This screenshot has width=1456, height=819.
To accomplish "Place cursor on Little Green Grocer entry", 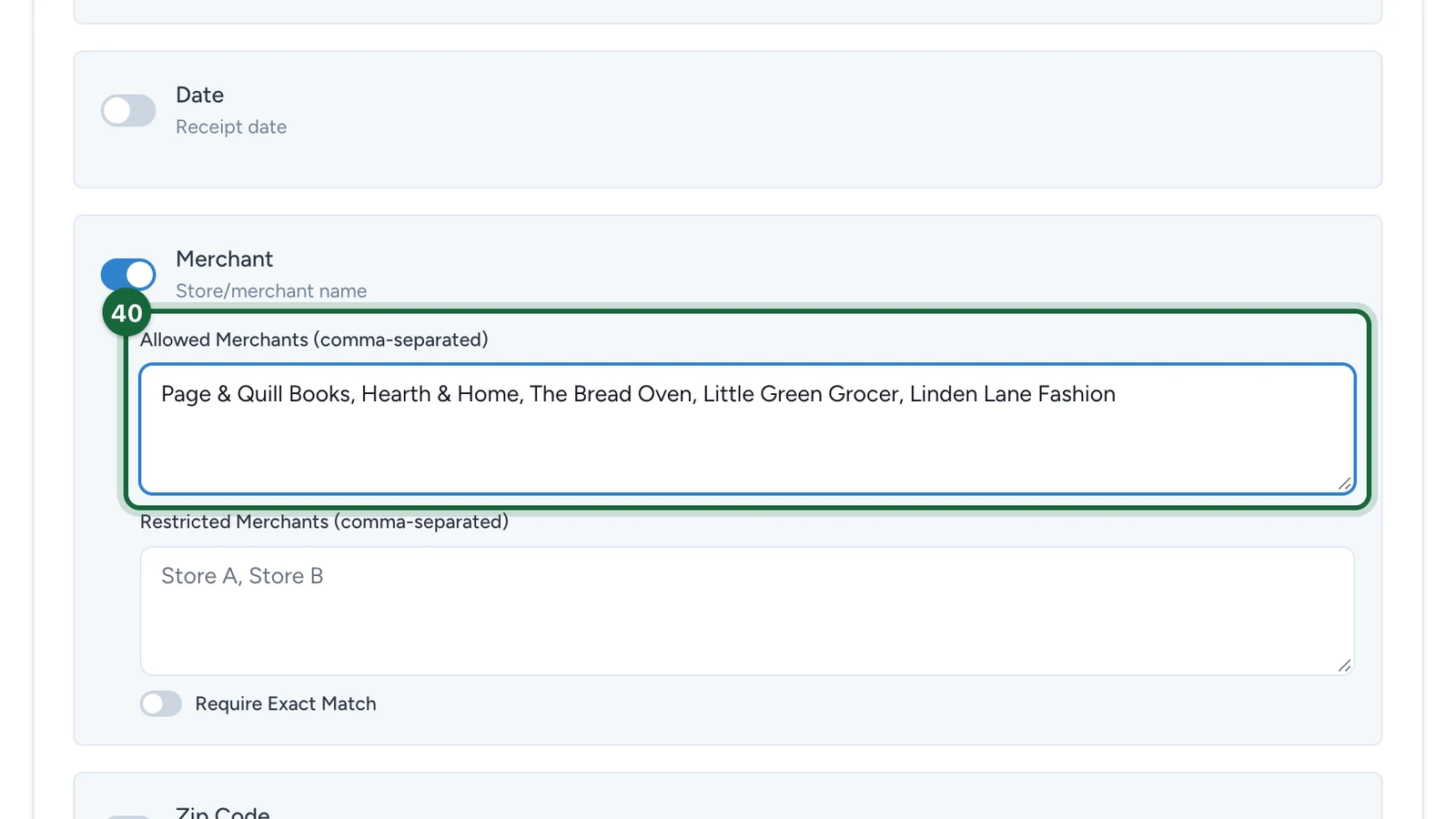I will pyautogui.click(x=801, y=394).
